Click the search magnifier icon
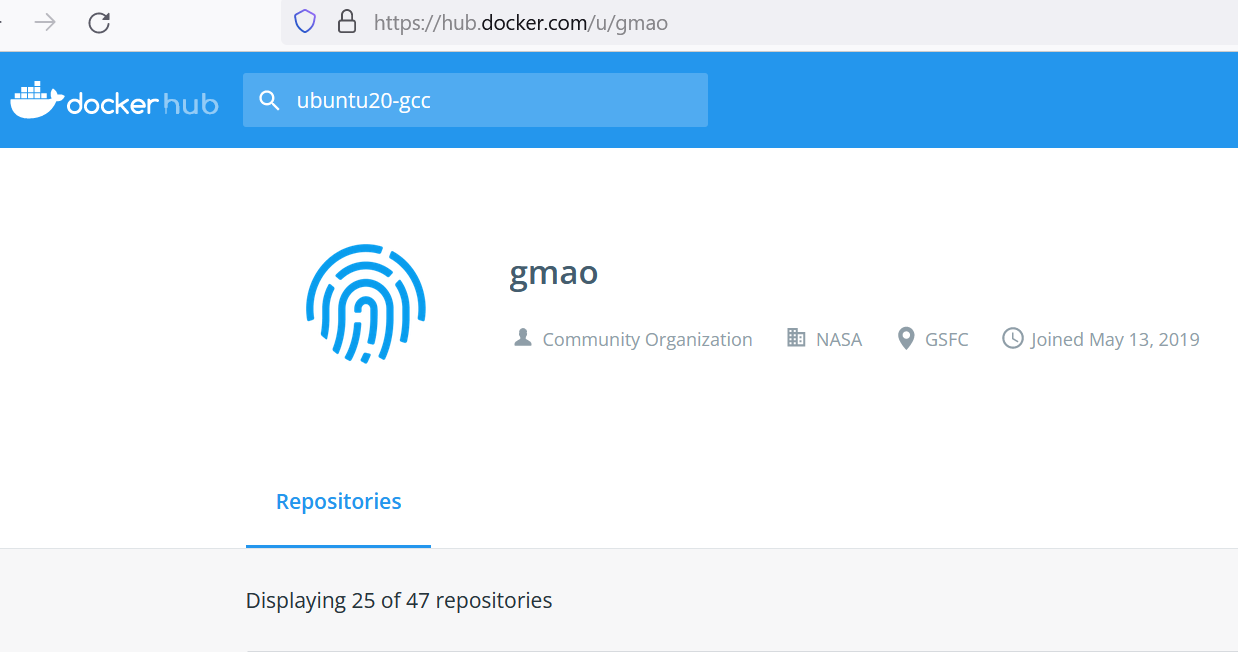This screenshot has width=1238, height=652. pos(268,100)
